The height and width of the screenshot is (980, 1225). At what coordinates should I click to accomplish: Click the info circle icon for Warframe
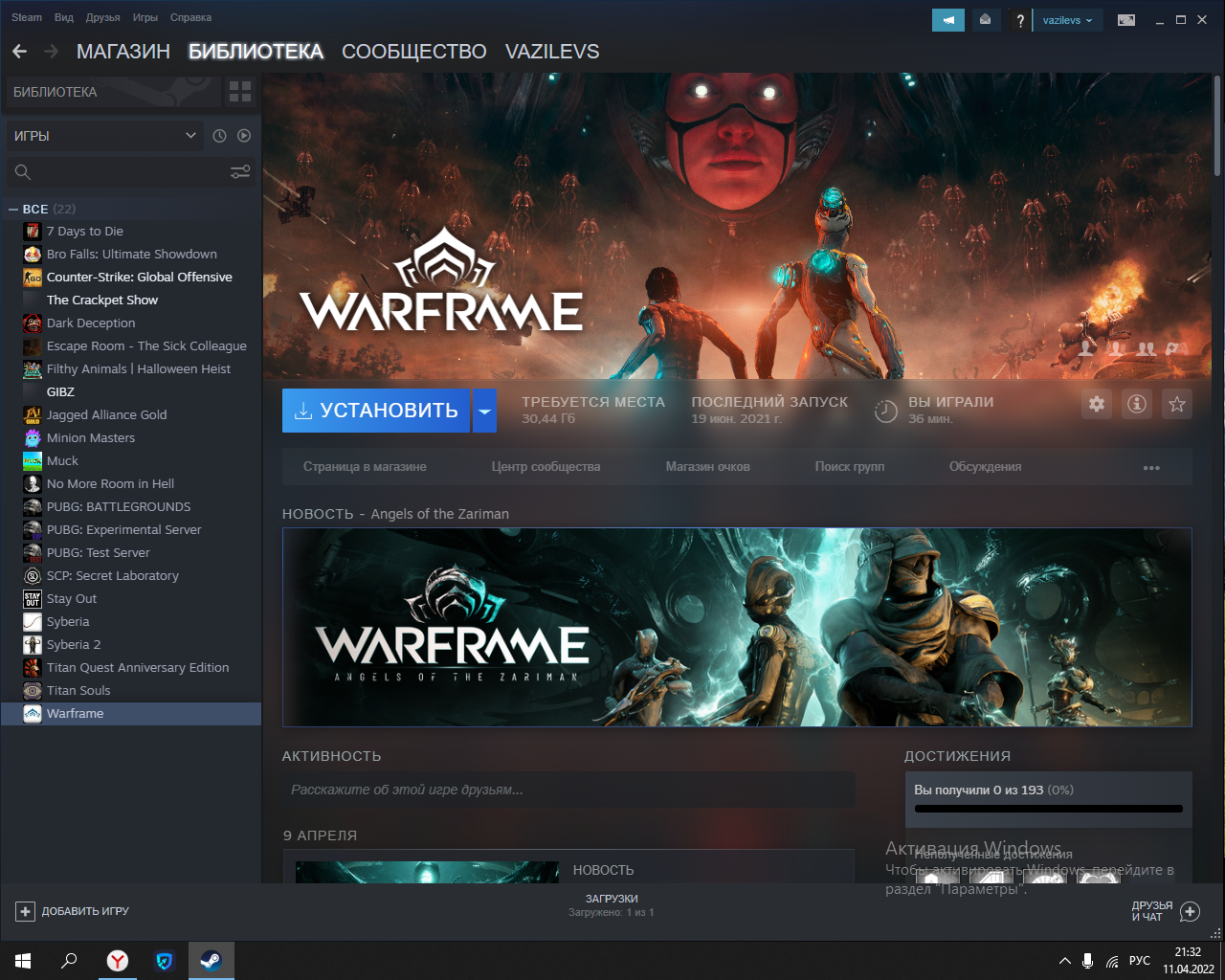[1136, 404]
